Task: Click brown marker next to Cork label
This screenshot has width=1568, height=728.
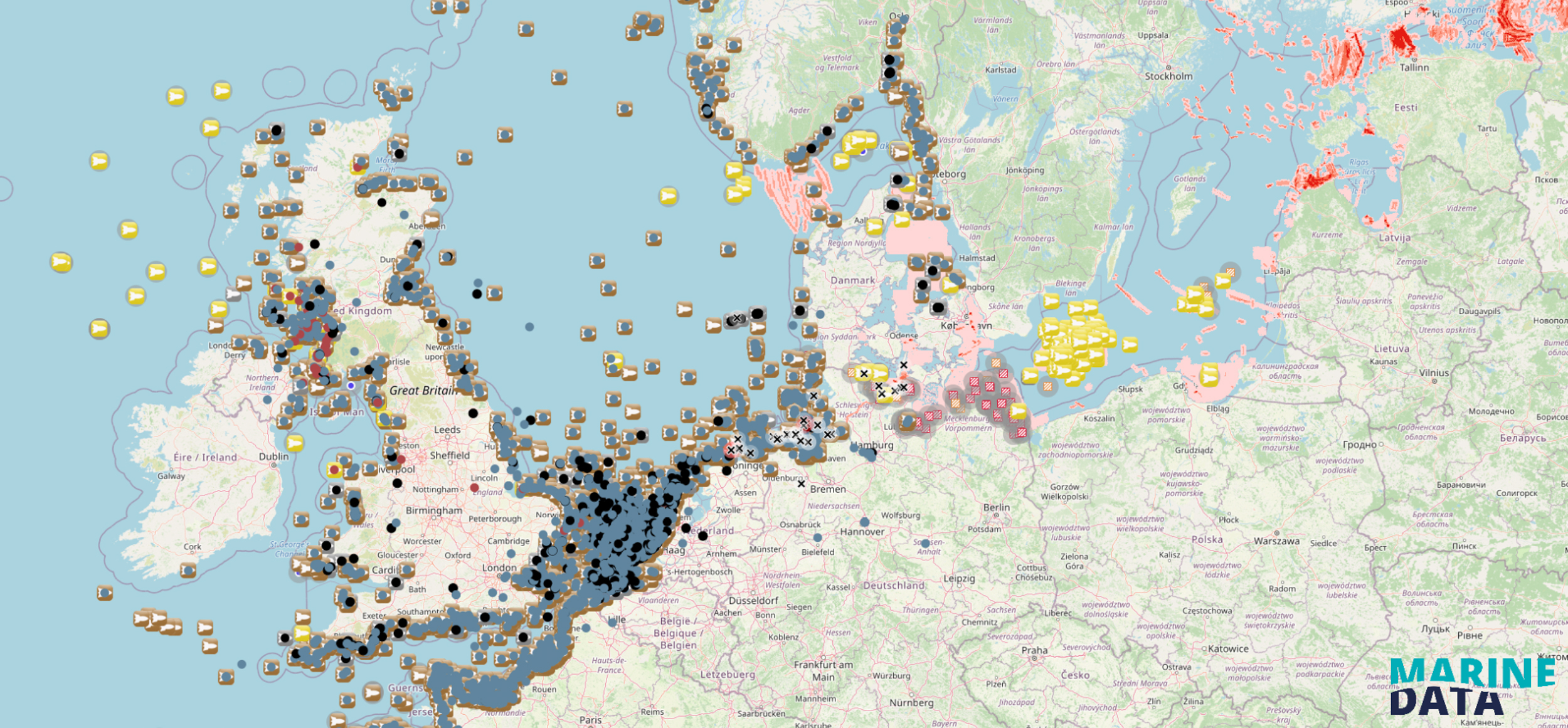Action: tap(188, 570)
